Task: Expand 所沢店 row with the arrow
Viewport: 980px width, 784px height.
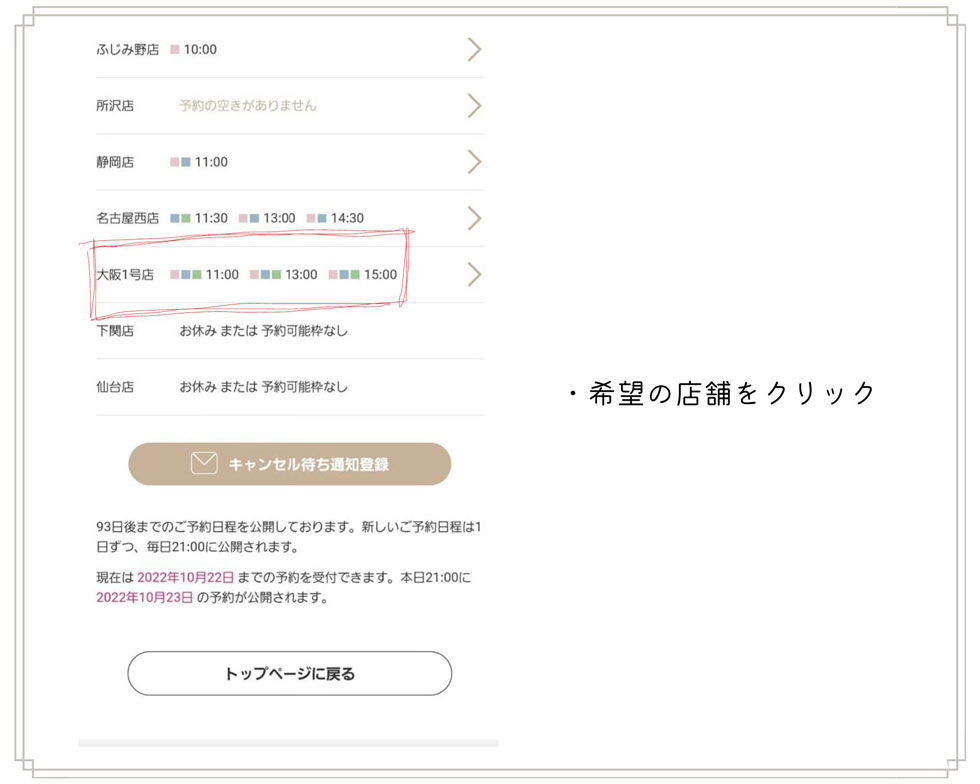Action: point(474,106)
